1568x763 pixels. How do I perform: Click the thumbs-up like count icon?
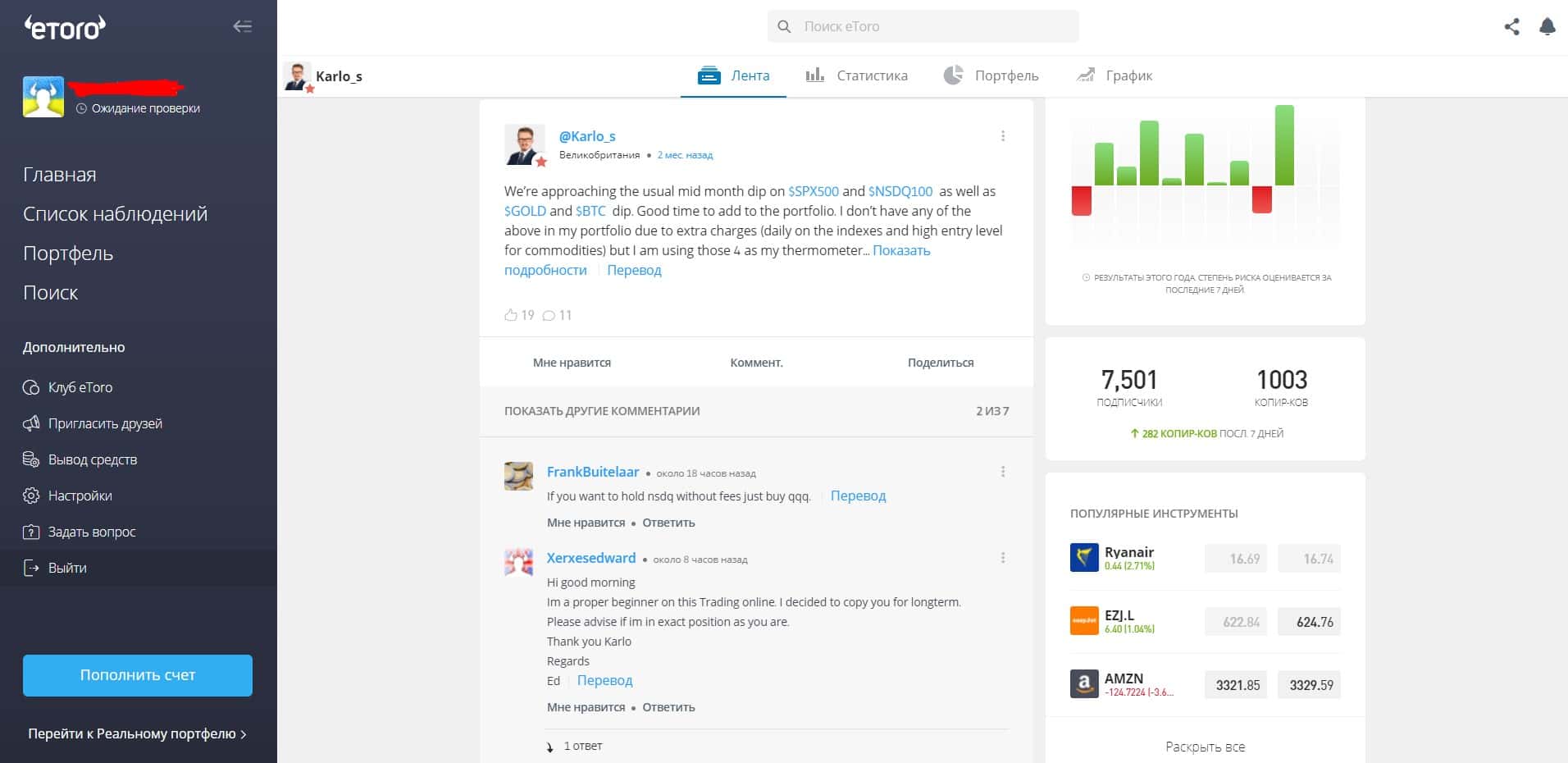(511, 315)
